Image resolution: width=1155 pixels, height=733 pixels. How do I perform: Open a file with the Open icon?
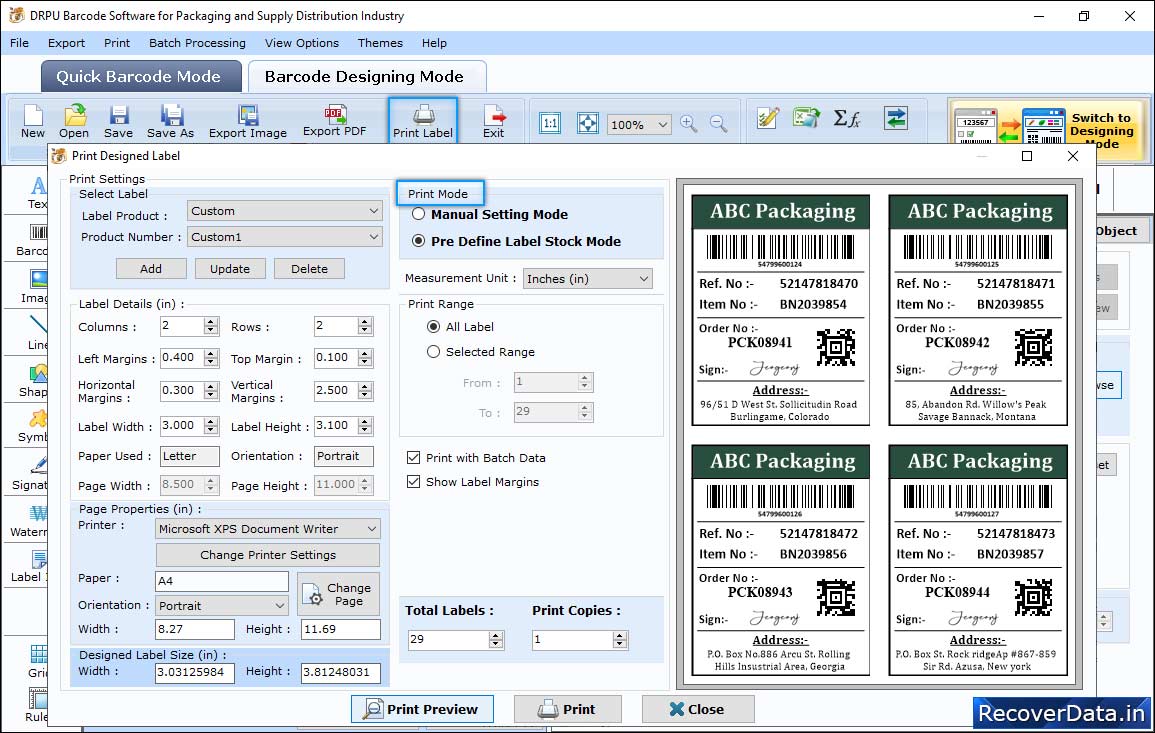(x=74, y=121)
